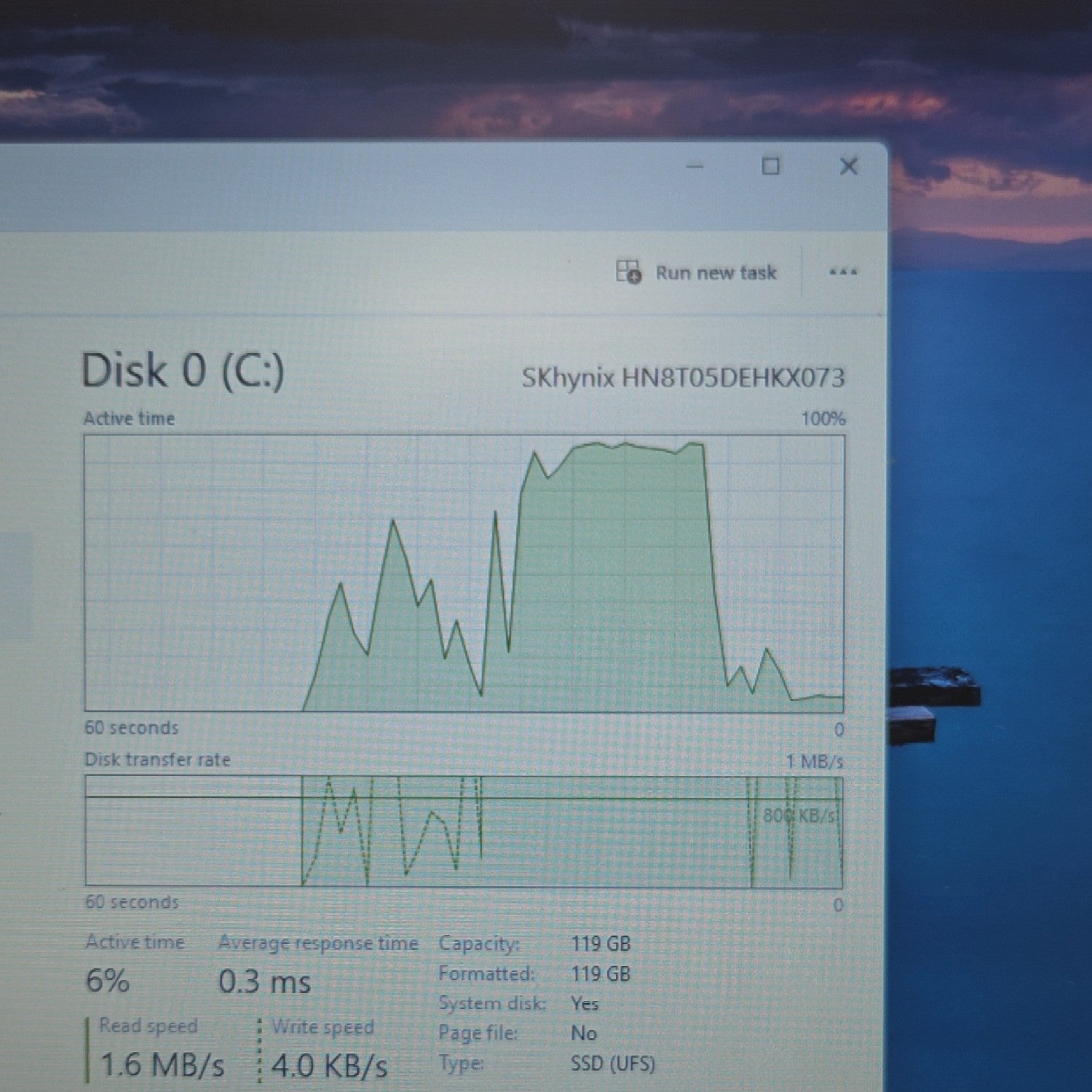
Task: Click the Capacity value 119 GB
Action: [601, 943]
